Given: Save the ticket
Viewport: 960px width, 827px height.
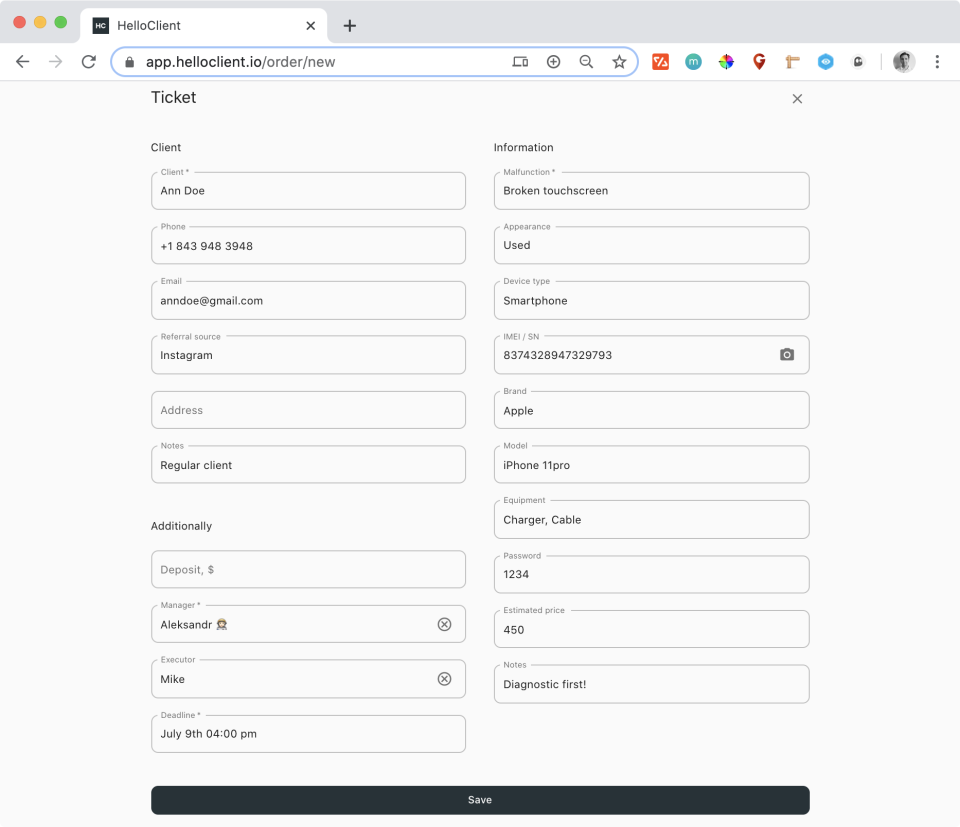Looking at the screenshot, I should 480,800.
